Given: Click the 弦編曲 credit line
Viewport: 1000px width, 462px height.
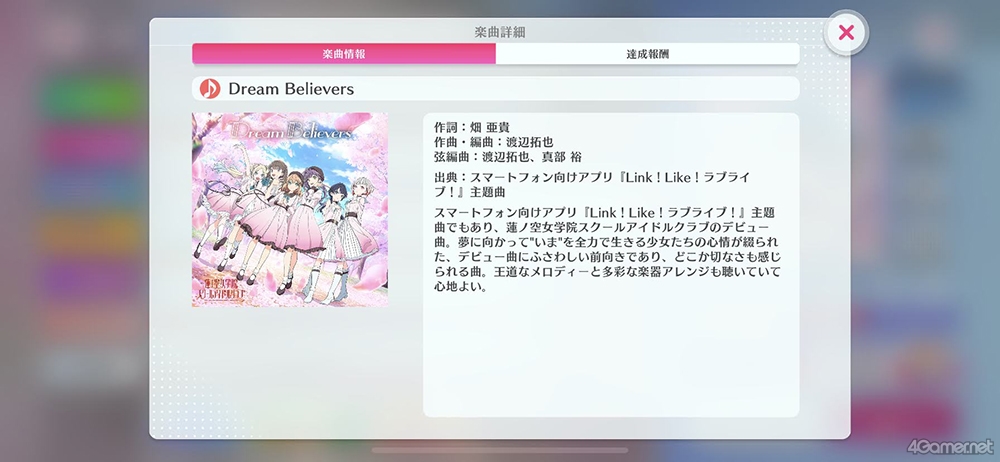Looking at the screenshot, I should coord(508,156).
